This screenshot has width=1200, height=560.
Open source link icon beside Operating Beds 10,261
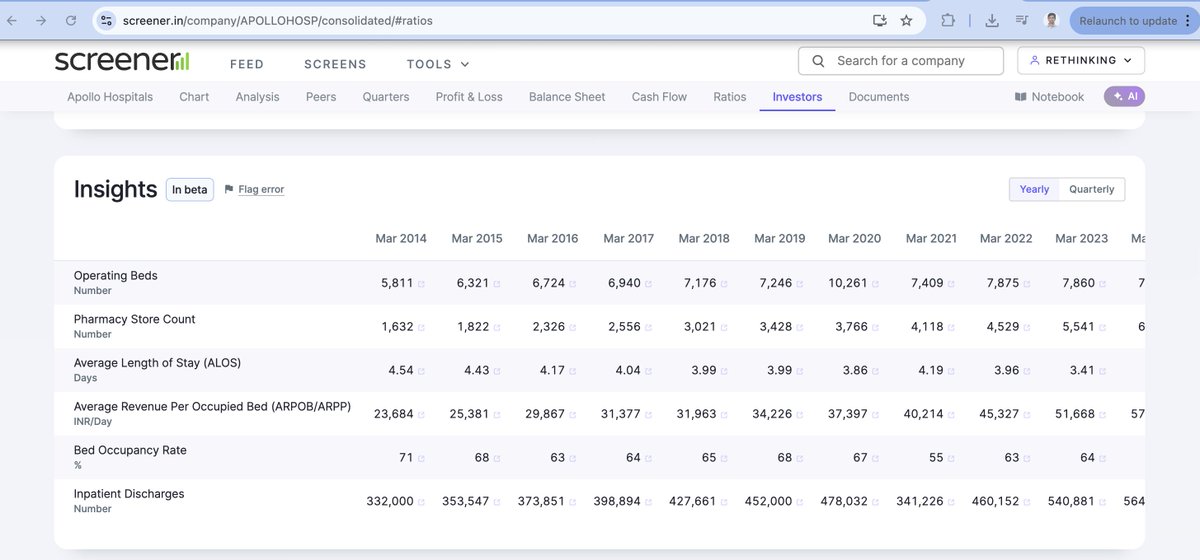coord(875,284)
